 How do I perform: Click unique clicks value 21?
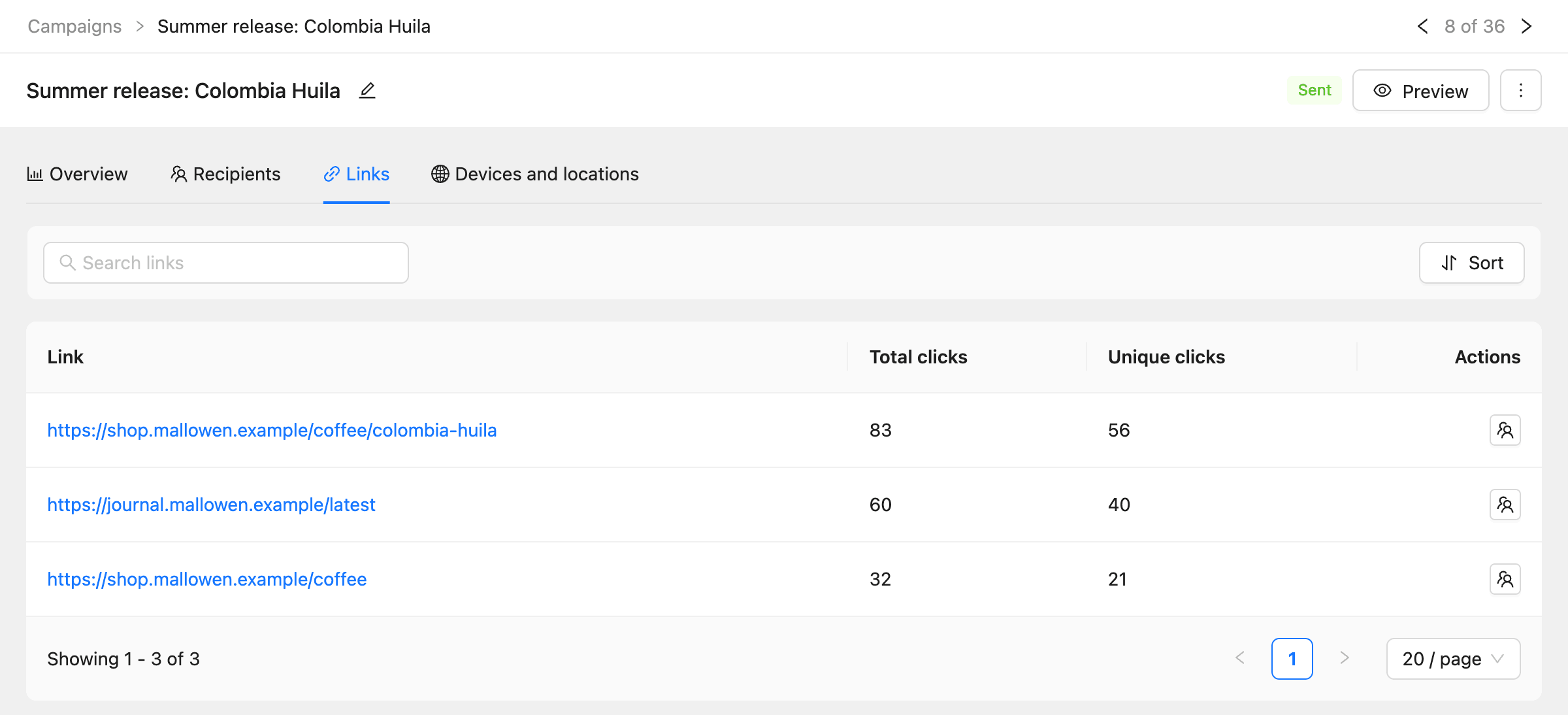1117,579
